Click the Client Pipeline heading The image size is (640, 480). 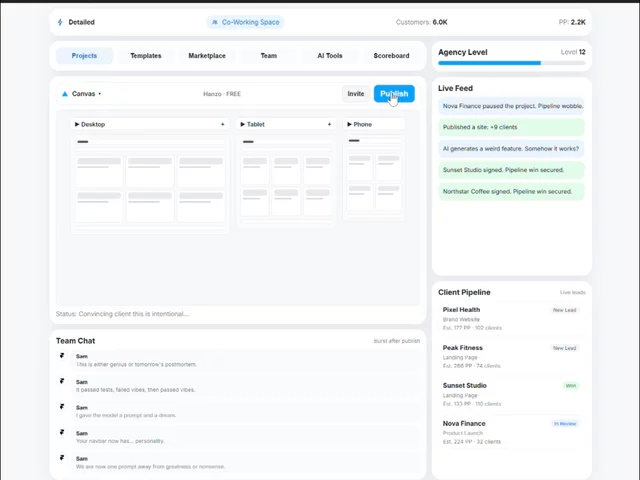point(464,292)
